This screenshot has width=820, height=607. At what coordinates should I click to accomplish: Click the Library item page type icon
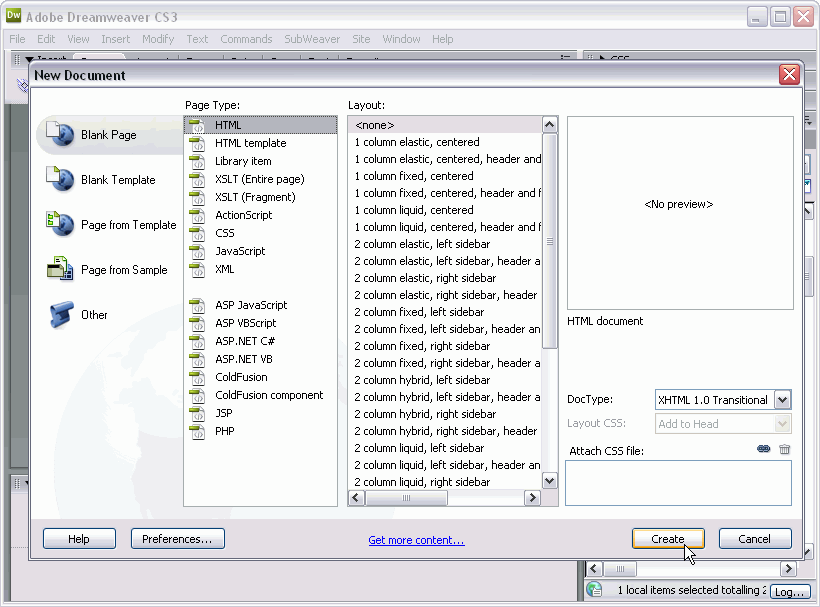(x=197, y=161)
